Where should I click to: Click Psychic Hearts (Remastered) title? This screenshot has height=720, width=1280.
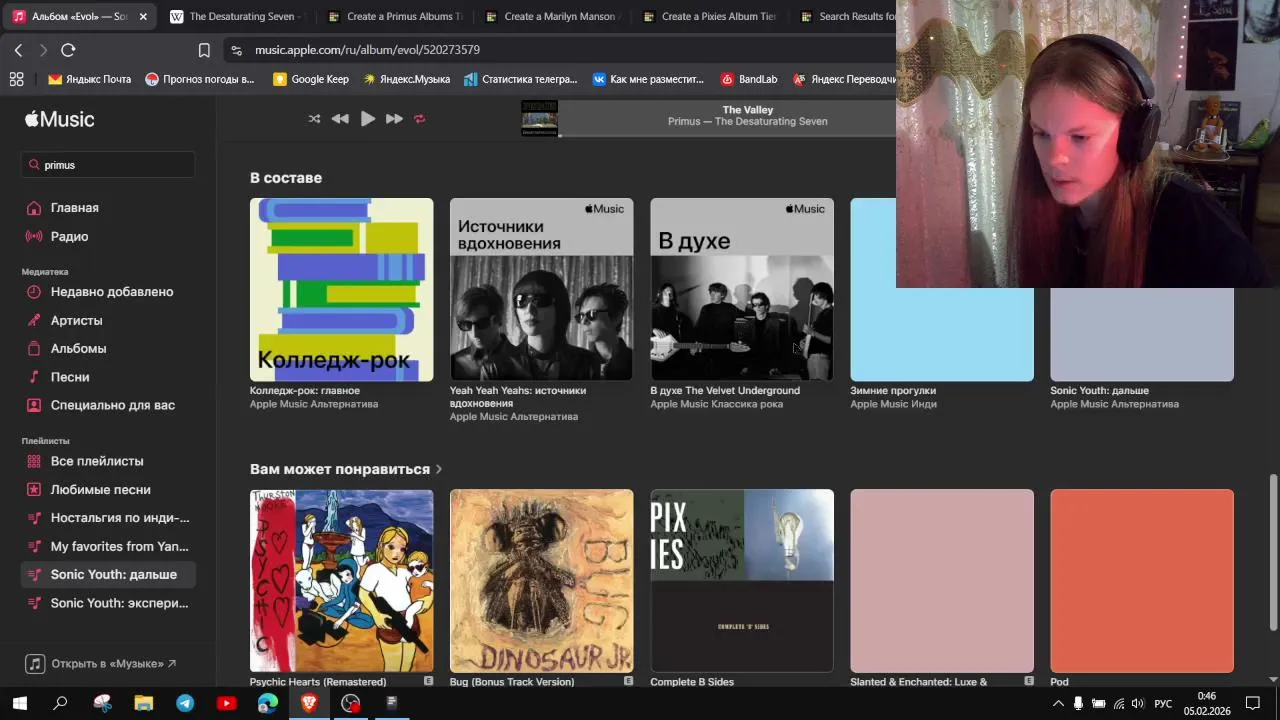[318, 682]
